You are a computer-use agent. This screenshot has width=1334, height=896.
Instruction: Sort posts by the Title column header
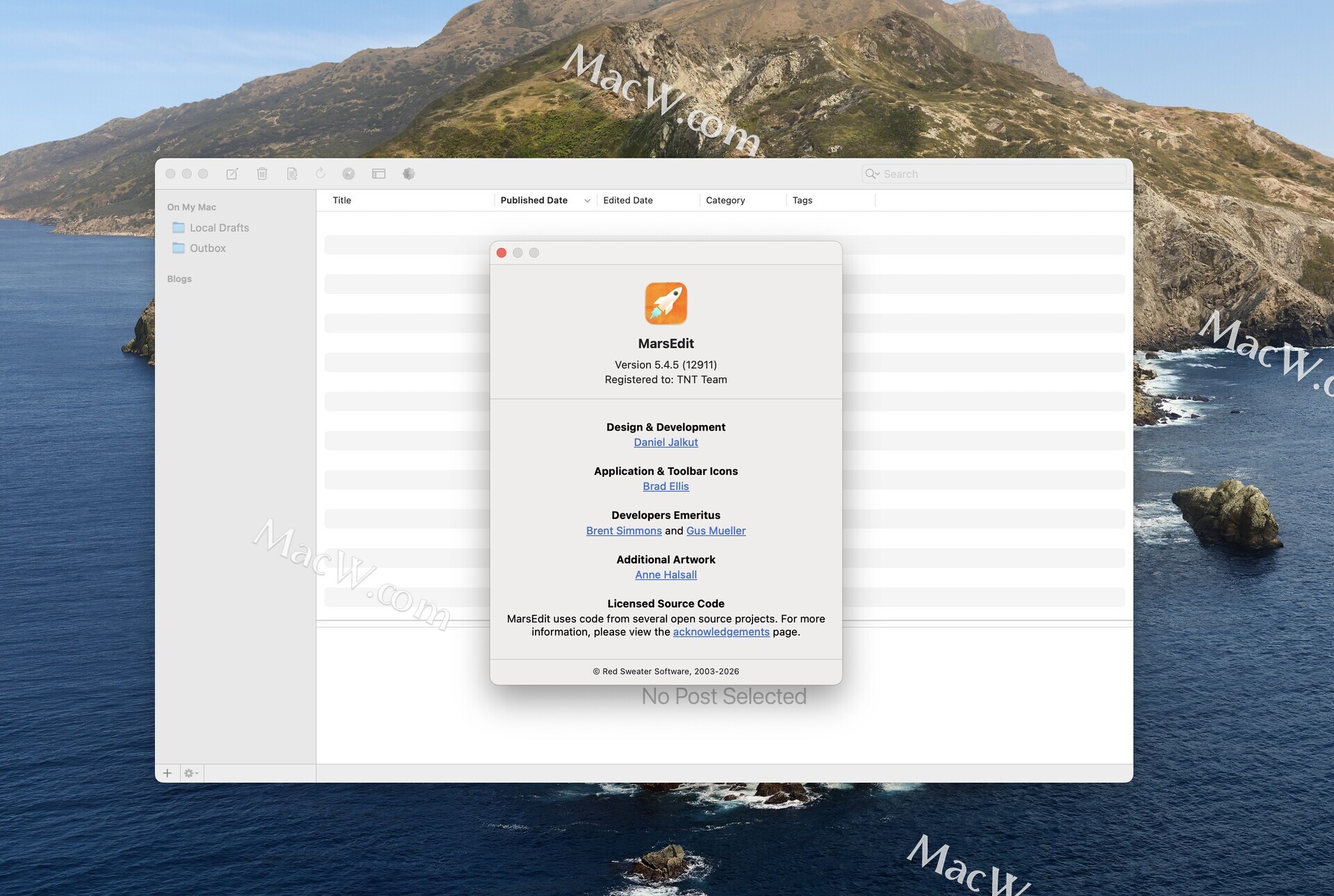342,200
